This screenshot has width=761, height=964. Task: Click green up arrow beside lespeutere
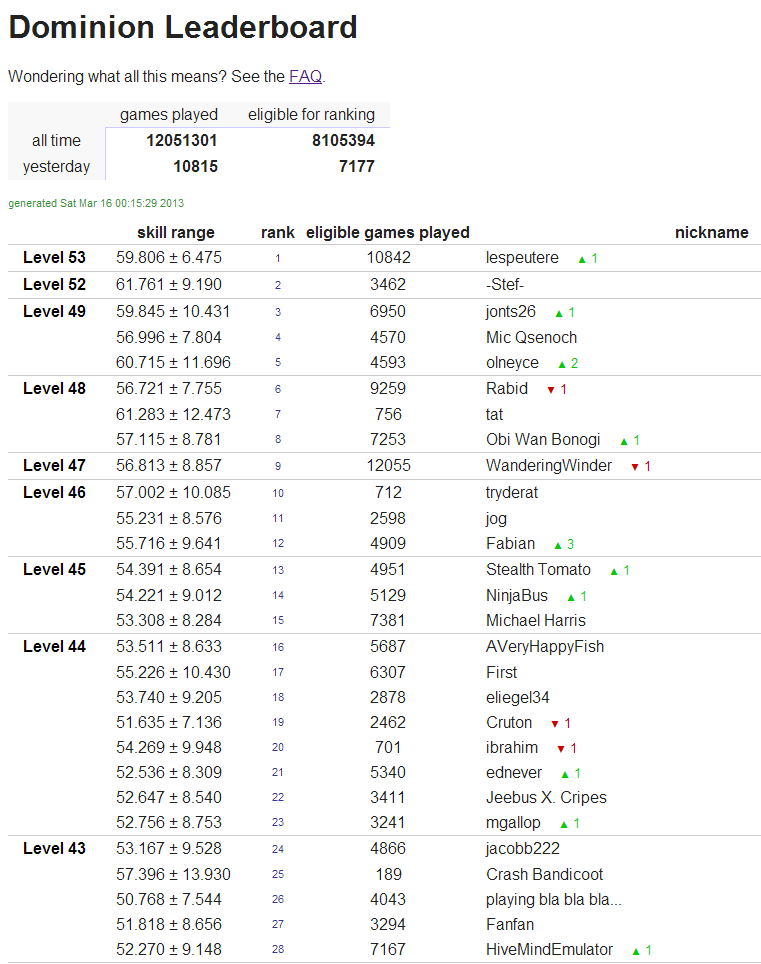click(581, 259)
